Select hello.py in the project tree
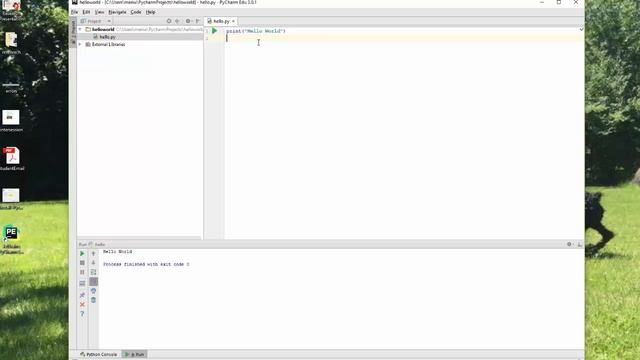 point(107,37)
